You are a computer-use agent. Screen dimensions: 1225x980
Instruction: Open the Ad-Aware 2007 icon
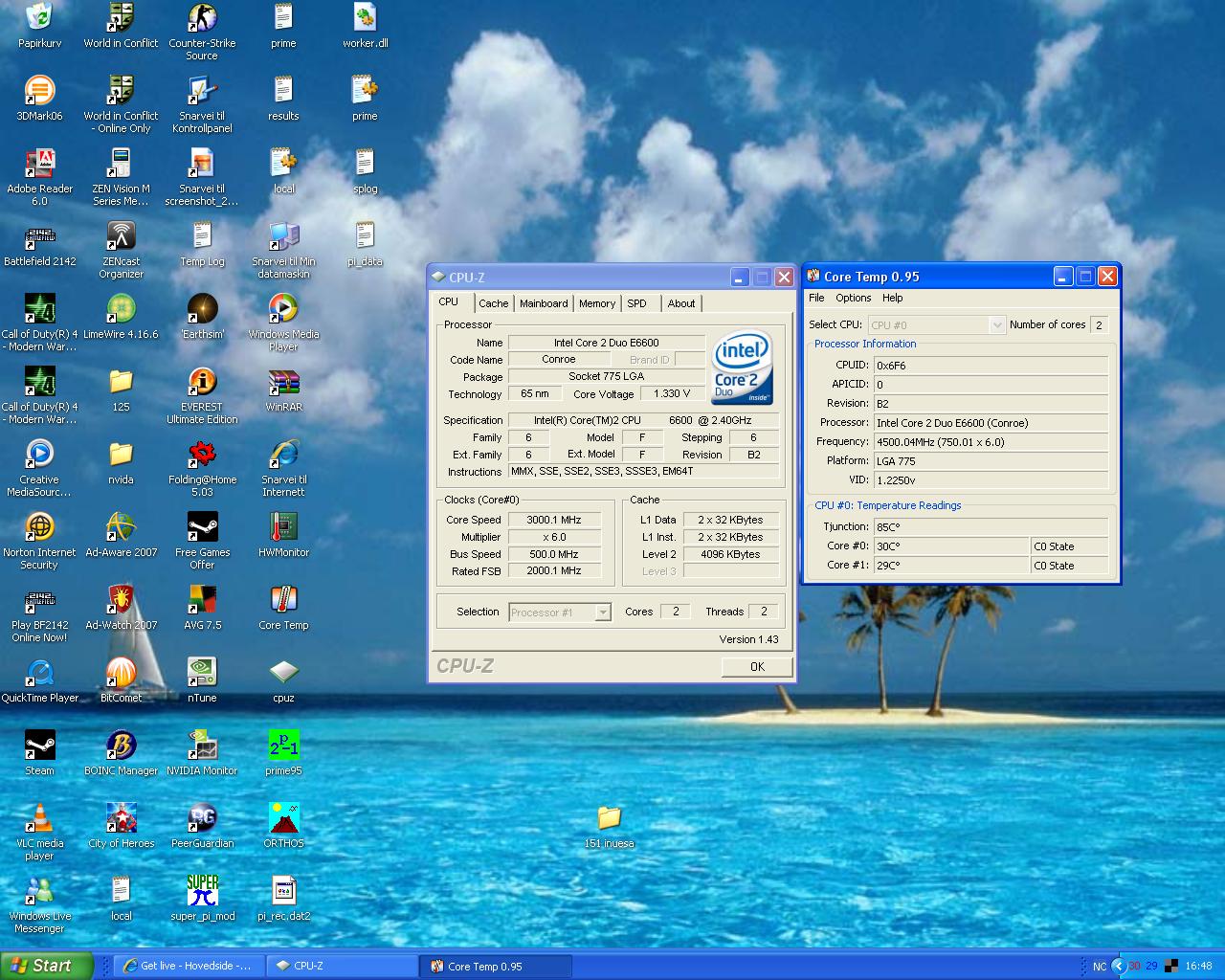[121, 526]
